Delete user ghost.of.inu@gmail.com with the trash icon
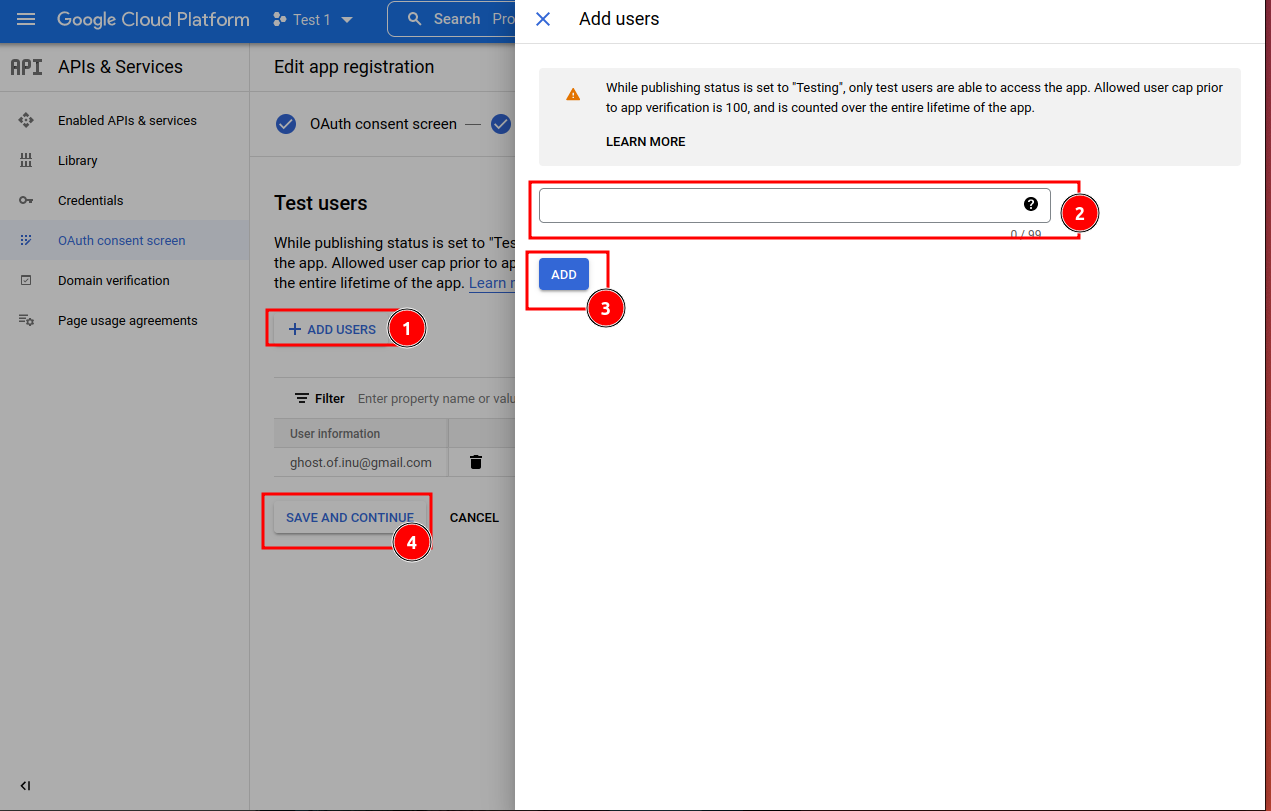Screen dimensions: 1271x811 476,462
